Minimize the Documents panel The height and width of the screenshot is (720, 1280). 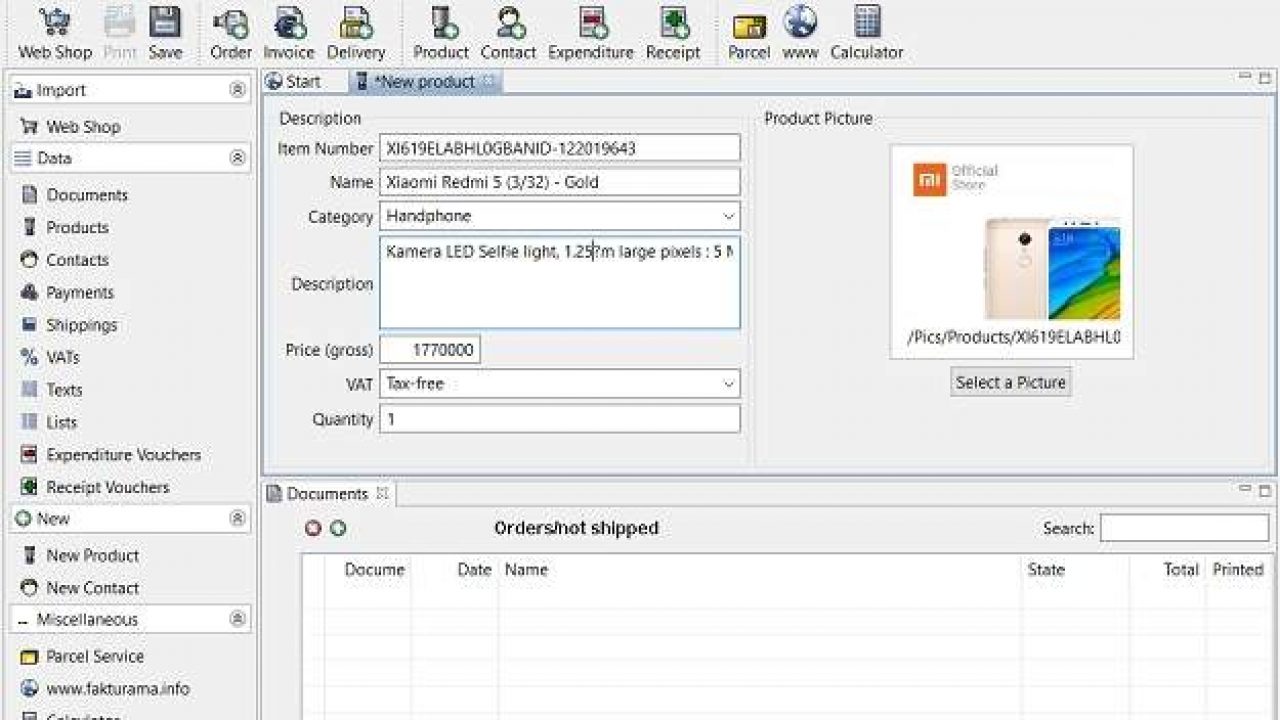pyautogui.click(x=1246, y=489)
